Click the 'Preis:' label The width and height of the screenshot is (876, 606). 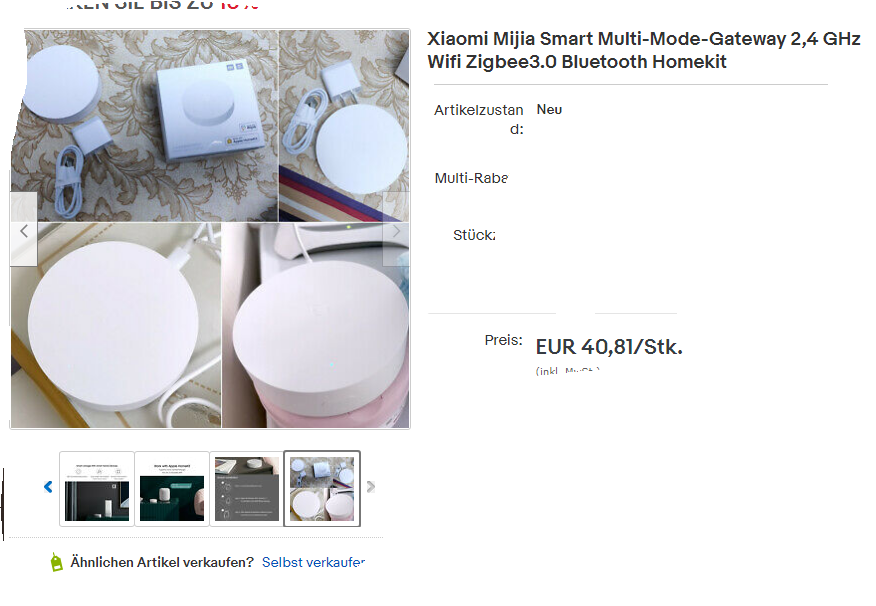pyautogui.click(x=503, y=340)
